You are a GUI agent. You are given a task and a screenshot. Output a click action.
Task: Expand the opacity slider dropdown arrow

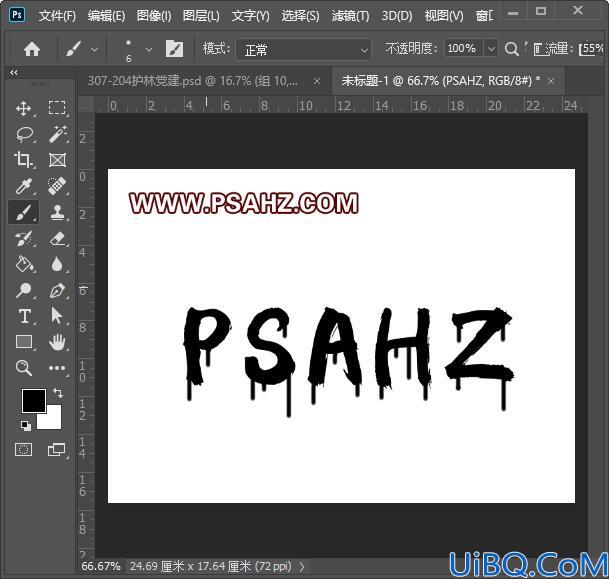coord(491,49)
